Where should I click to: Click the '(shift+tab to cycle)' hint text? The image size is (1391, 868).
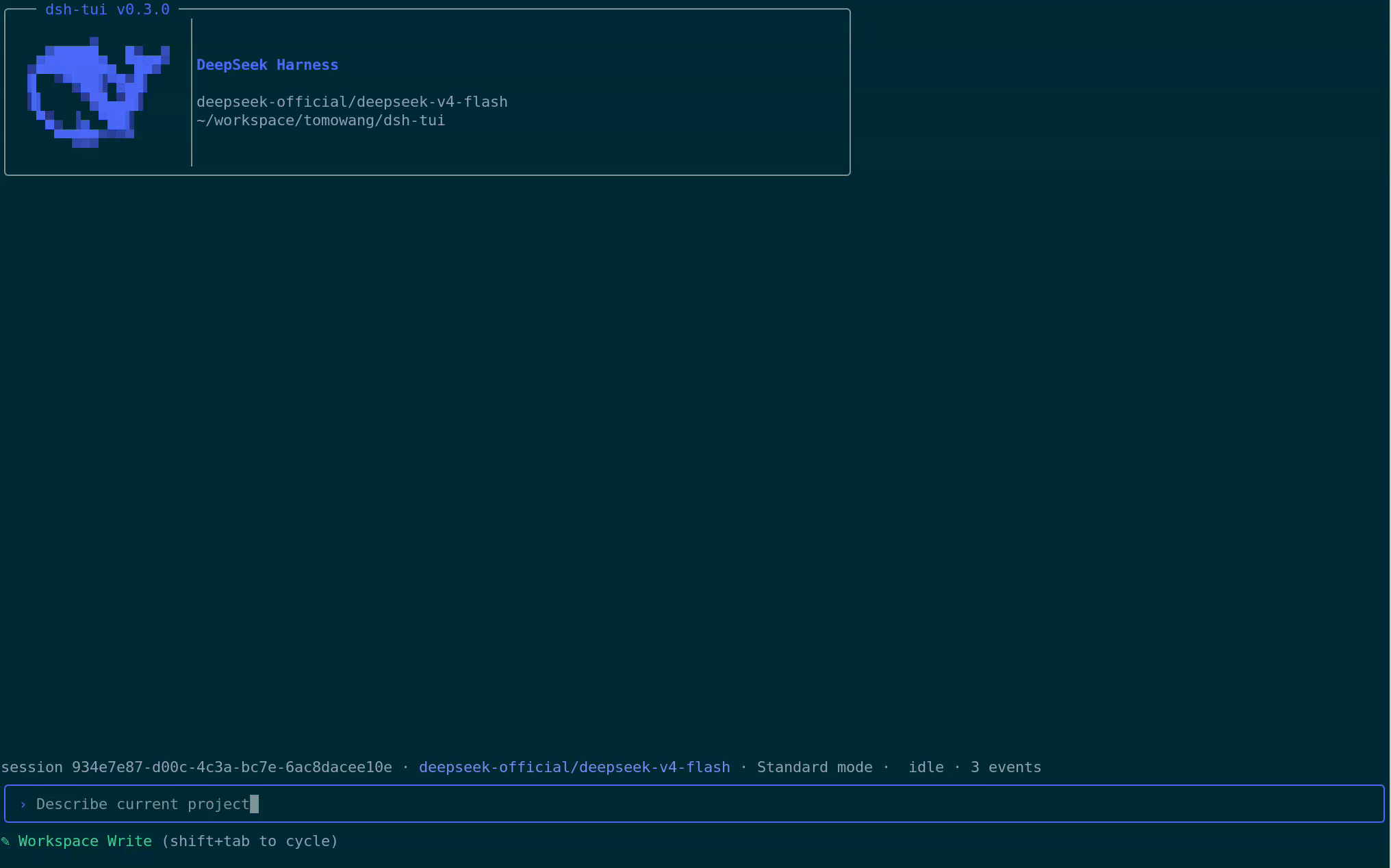250,841
